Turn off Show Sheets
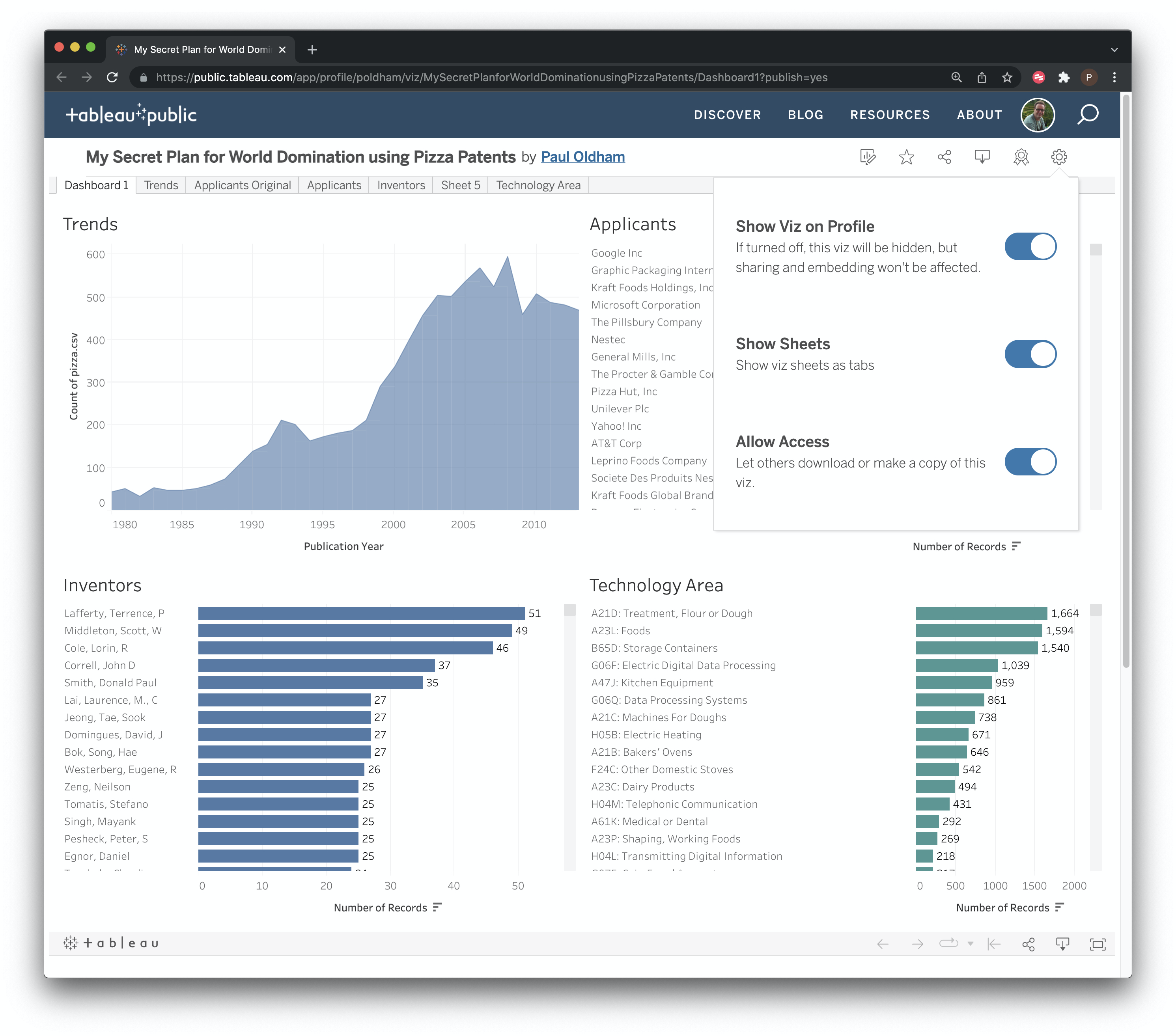This screenshot has width=1176, height=1036. 1030,354
